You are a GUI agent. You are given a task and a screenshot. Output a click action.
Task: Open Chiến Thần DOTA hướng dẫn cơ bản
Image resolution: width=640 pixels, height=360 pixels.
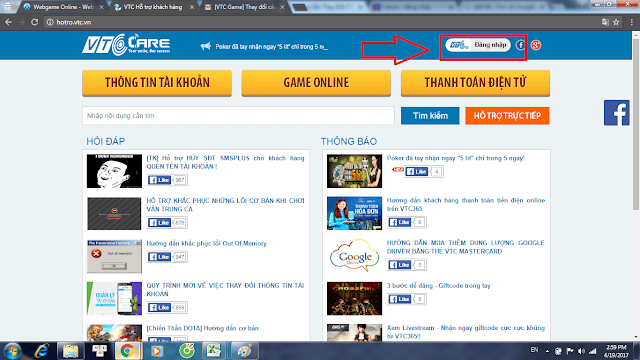[202, 328]
